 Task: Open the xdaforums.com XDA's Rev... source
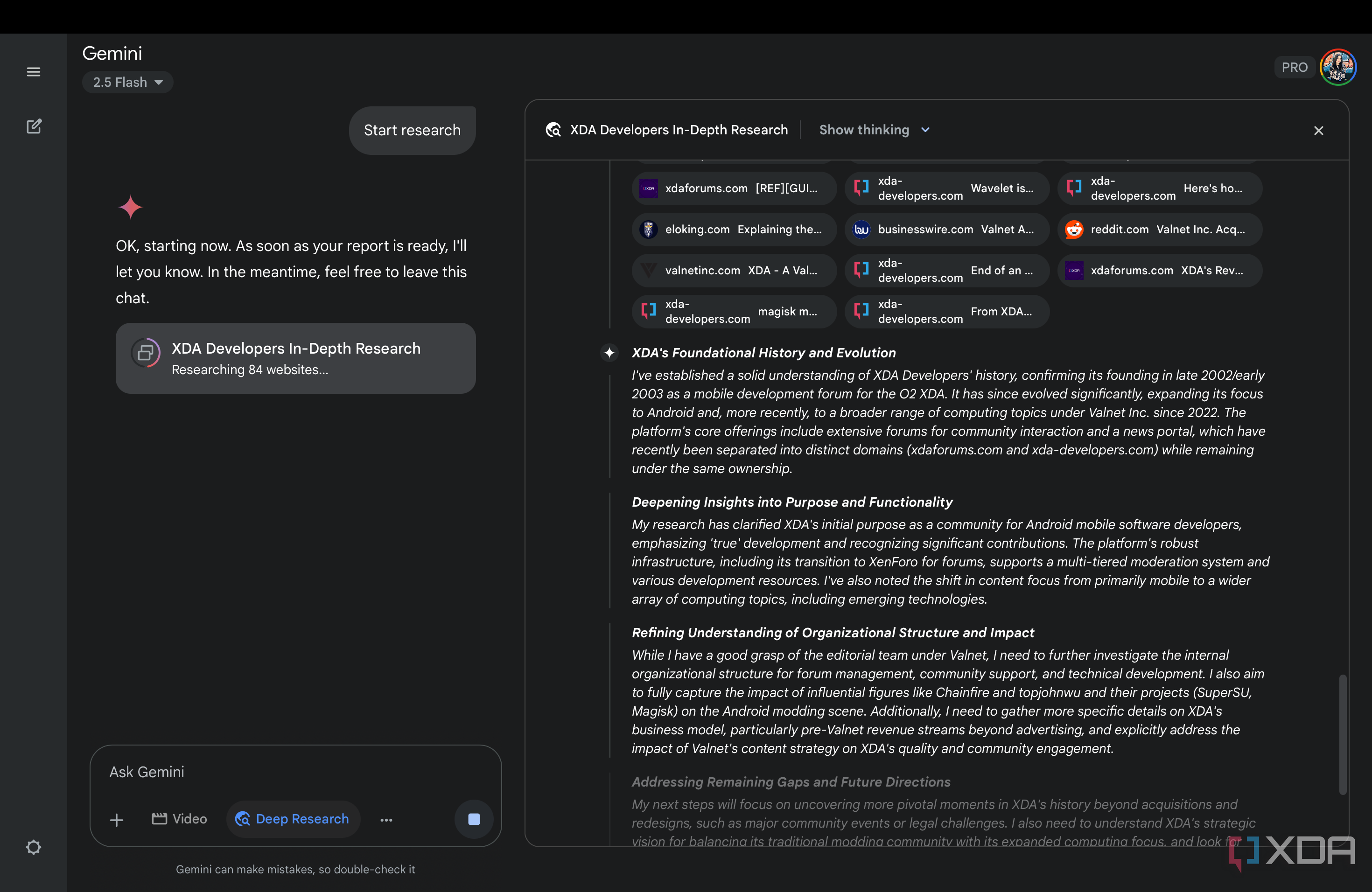1159,270
